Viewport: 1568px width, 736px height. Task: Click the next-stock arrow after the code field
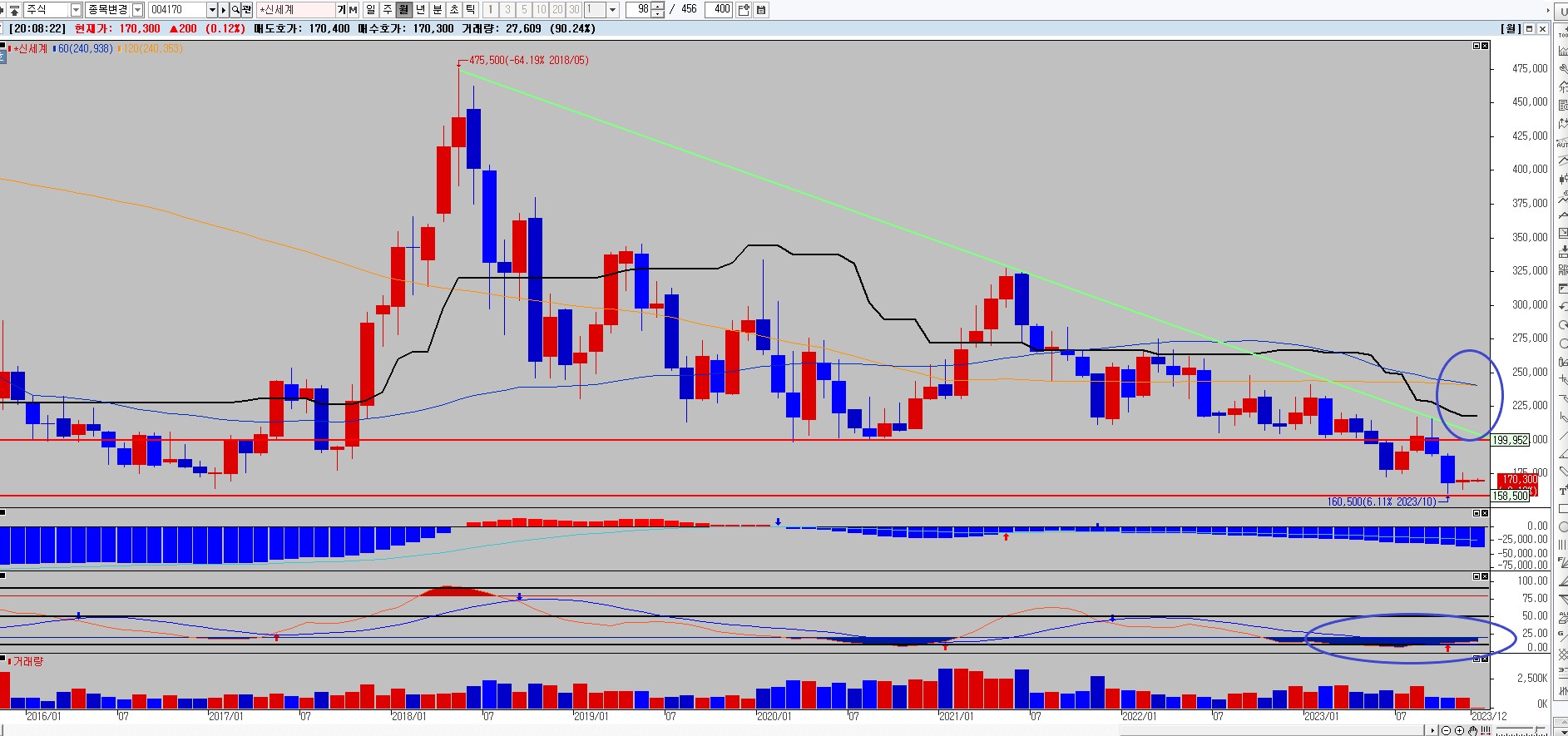pyautogui.click(x=224, y=9)
